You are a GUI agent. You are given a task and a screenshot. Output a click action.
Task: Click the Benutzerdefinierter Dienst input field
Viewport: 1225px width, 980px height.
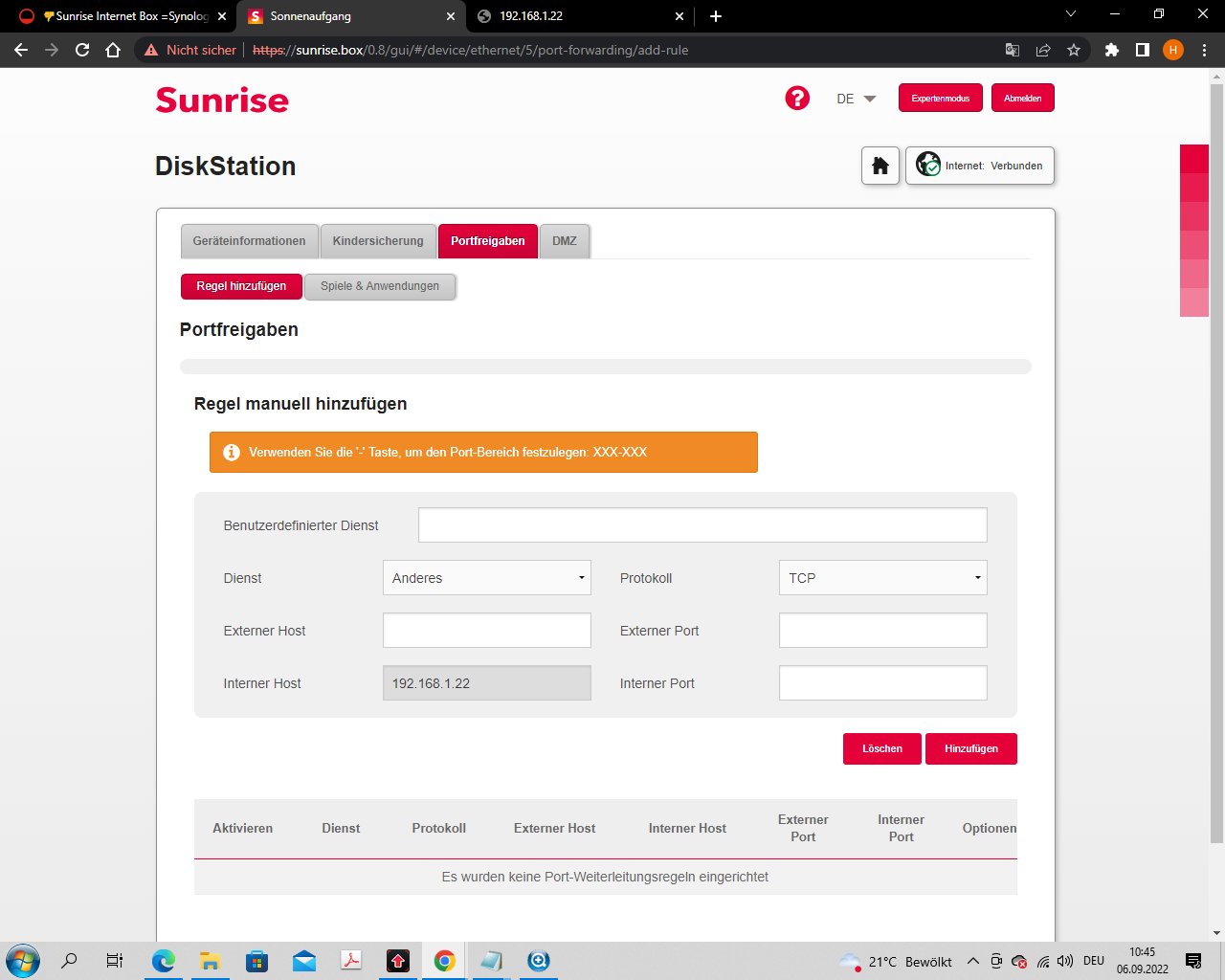tap(702, 525)
